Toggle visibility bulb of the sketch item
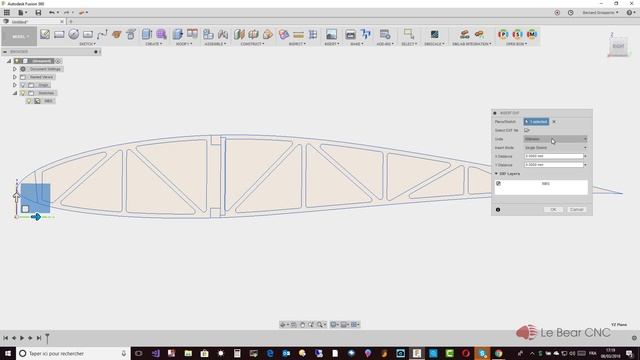The height and width of the screenshot is (360, 640). coord(29,101)
